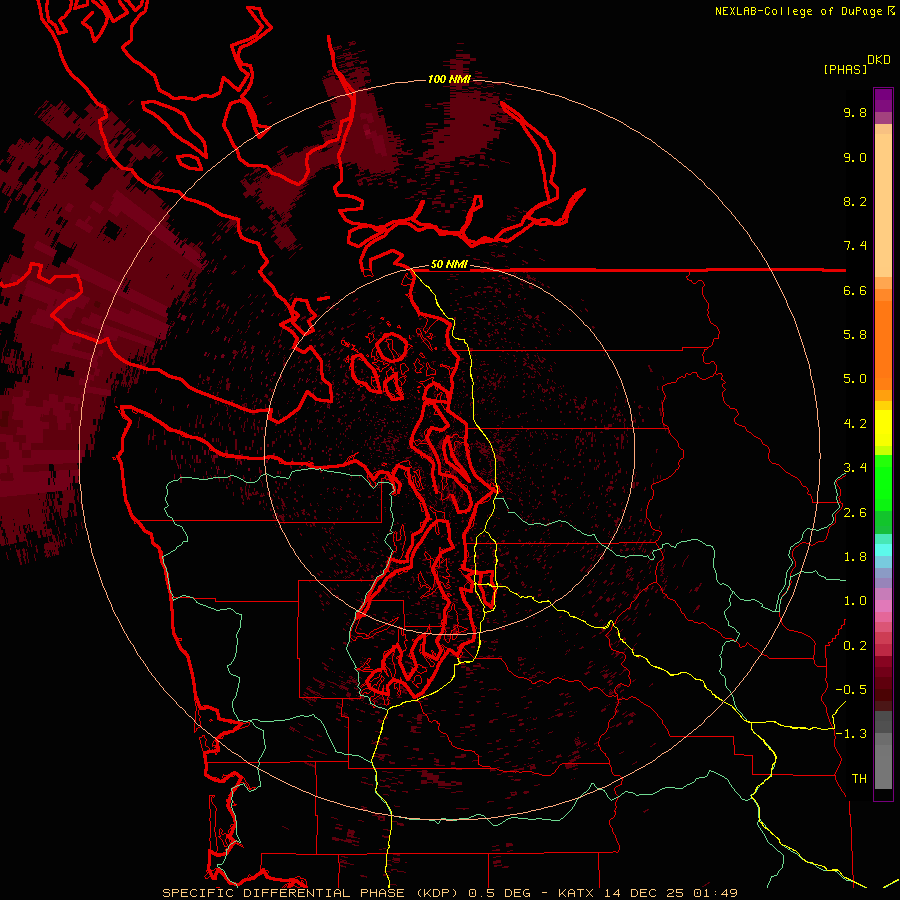The image size is (900, 900).
Task: Click the DKD units label above legend
Action: tap(879, 60)
